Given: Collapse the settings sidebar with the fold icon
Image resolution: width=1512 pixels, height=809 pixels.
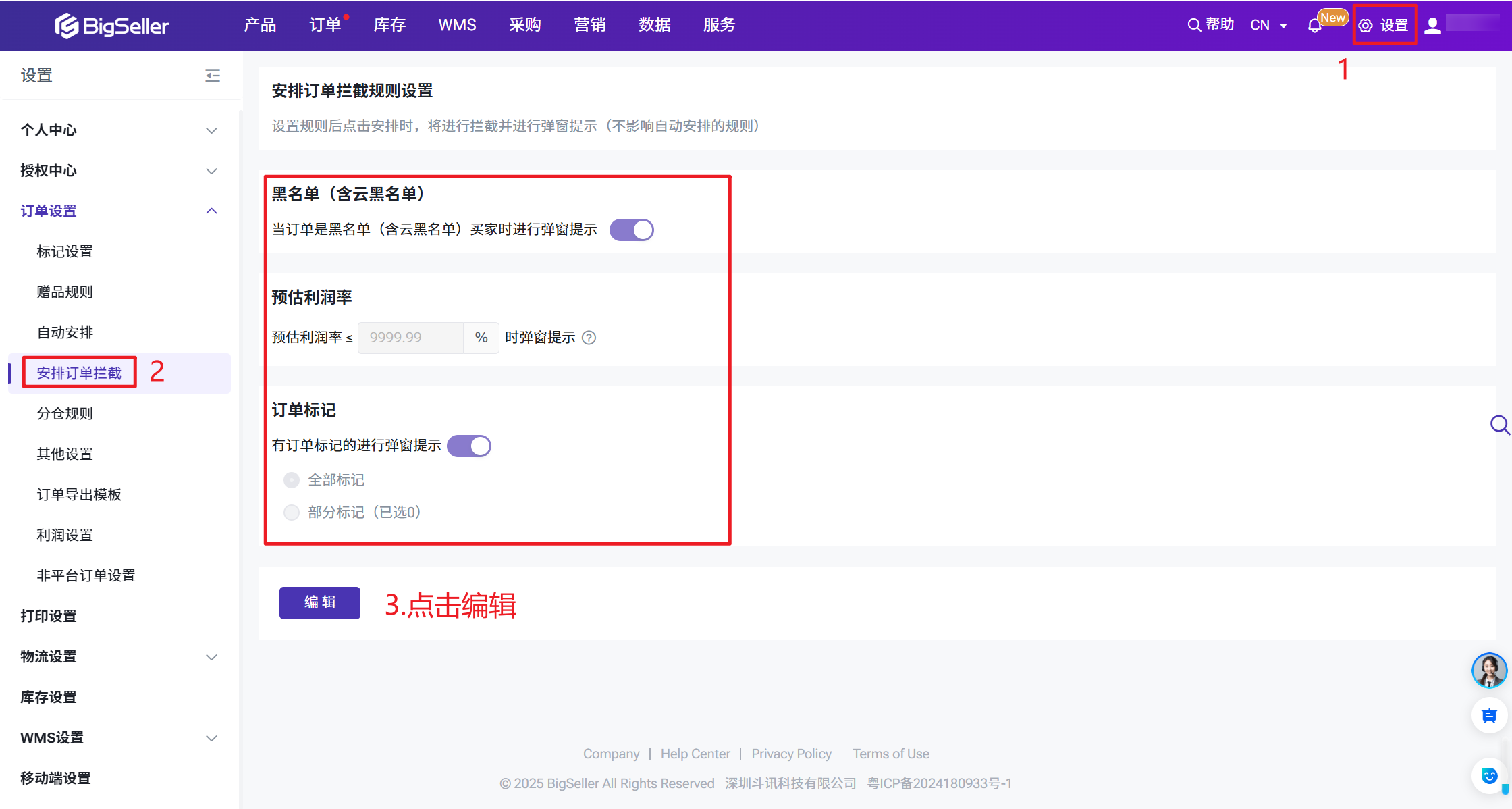Looking at the screenshot, I should tap(213, 75).
